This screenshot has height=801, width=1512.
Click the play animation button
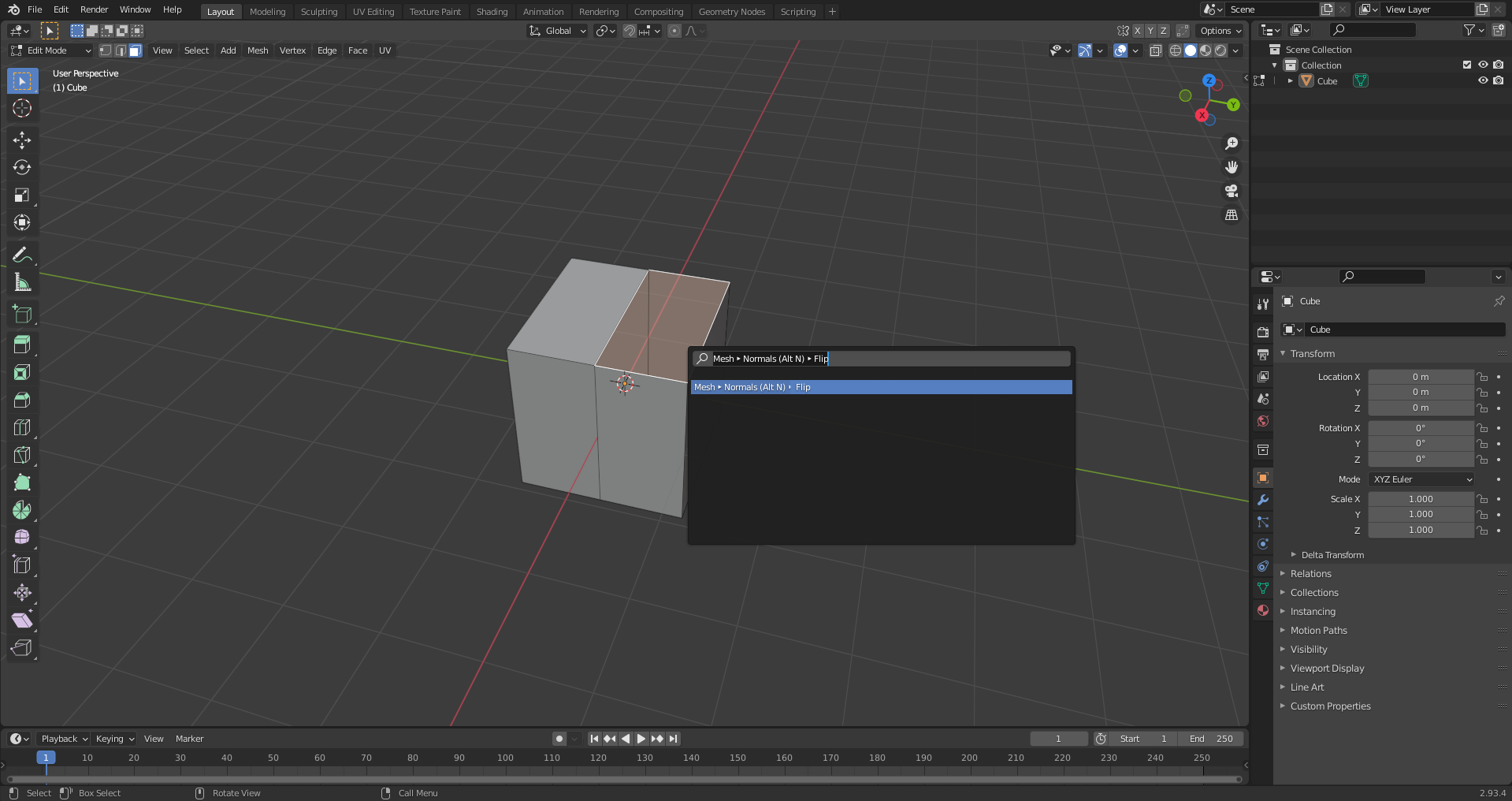(641, 739)
